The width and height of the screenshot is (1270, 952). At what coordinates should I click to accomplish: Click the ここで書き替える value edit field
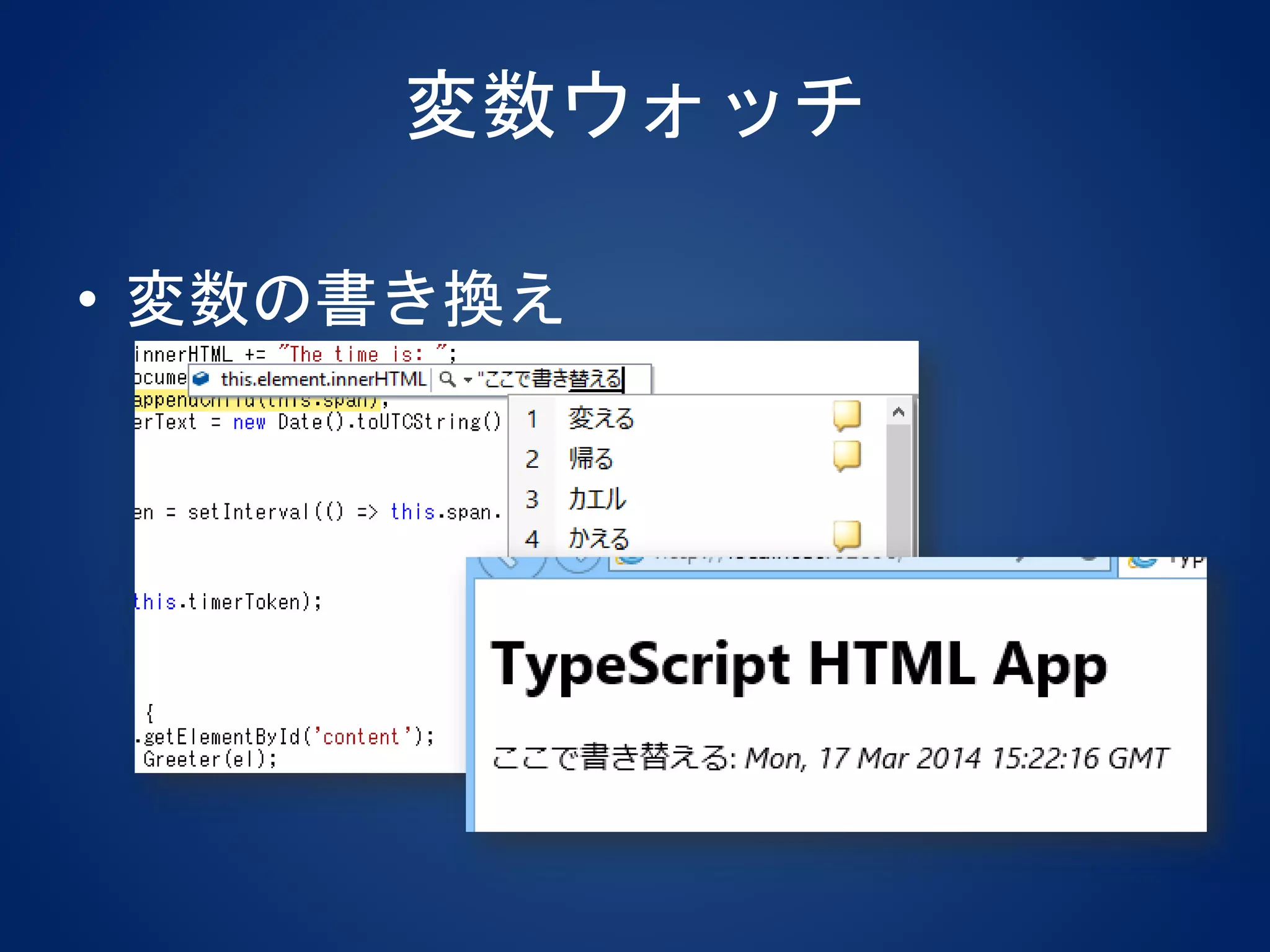552,379
